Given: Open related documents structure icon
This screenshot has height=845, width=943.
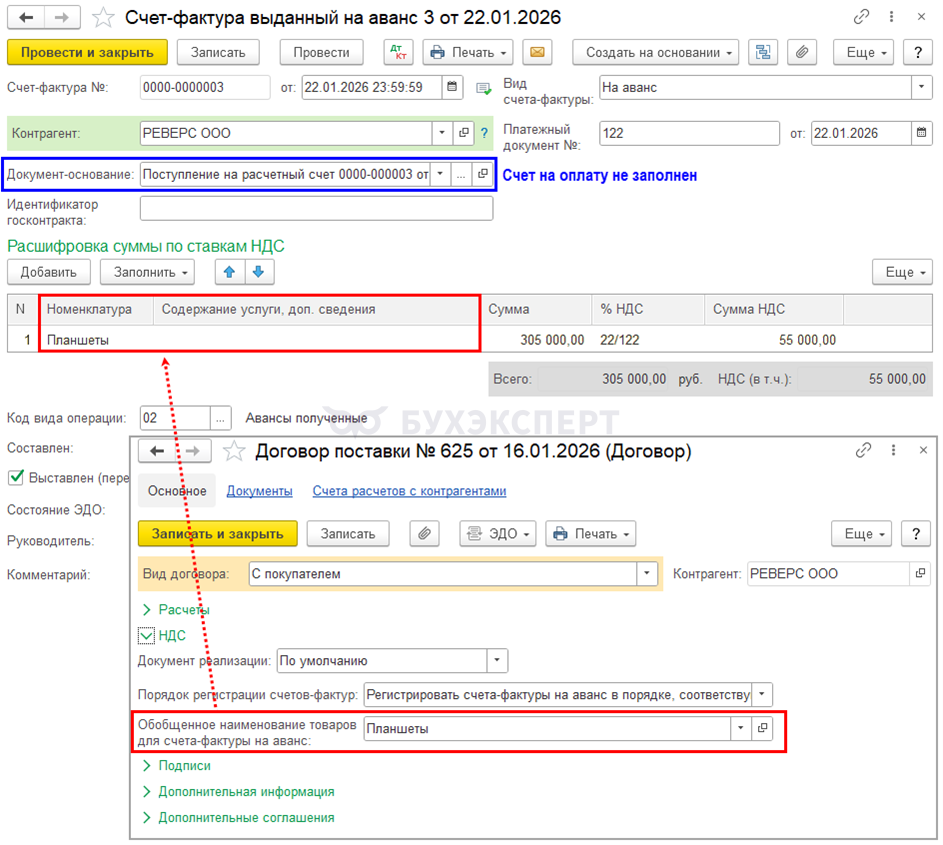Looking at the screenshot, I should 763,52.
